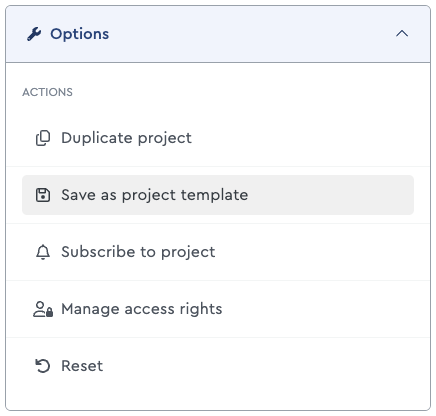This screenshot has width=436, height=416.
Task: Click the word 'Duplicate' in the actions list
Action: (x=97, y=138)
